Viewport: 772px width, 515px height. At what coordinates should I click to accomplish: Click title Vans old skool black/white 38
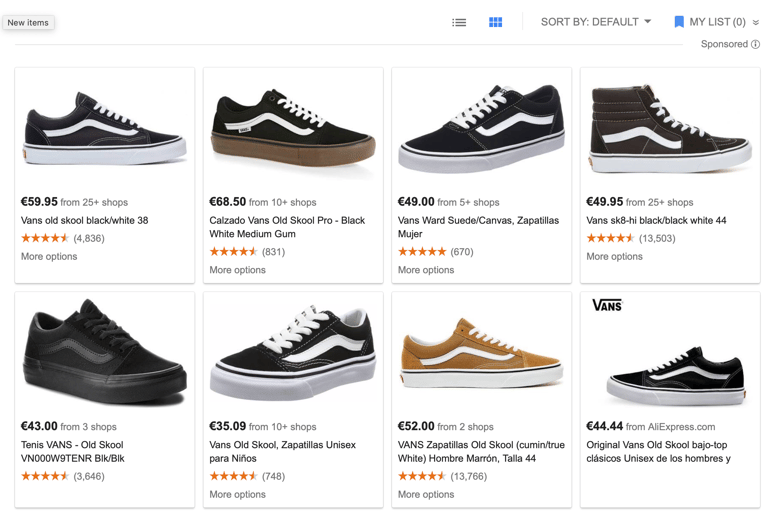tap(84, 221)
